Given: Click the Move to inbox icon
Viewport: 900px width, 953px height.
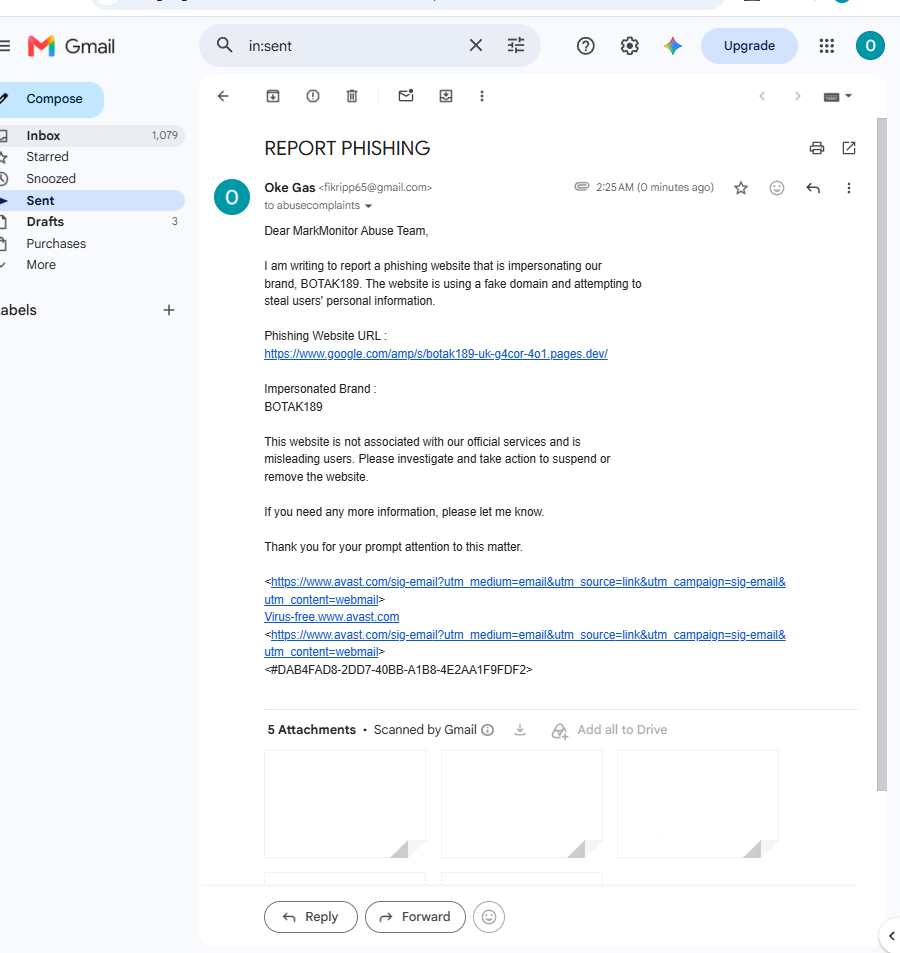Looking at the screenshot, I should pos(445,96).
